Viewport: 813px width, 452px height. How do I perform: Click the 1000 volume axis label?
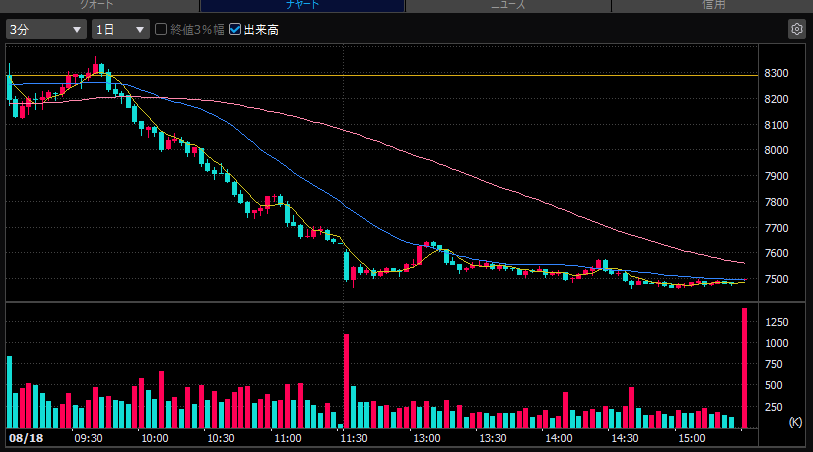tap(777, 343)
